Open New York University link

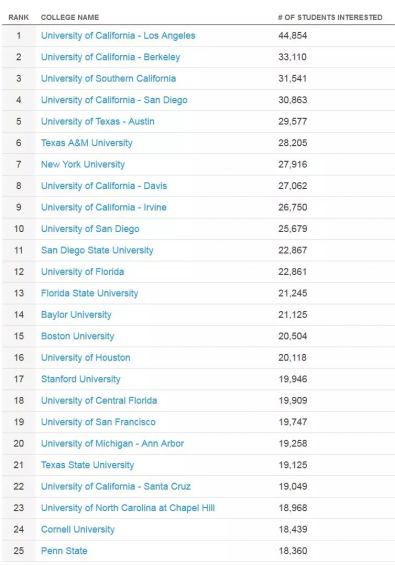(83, 164)
